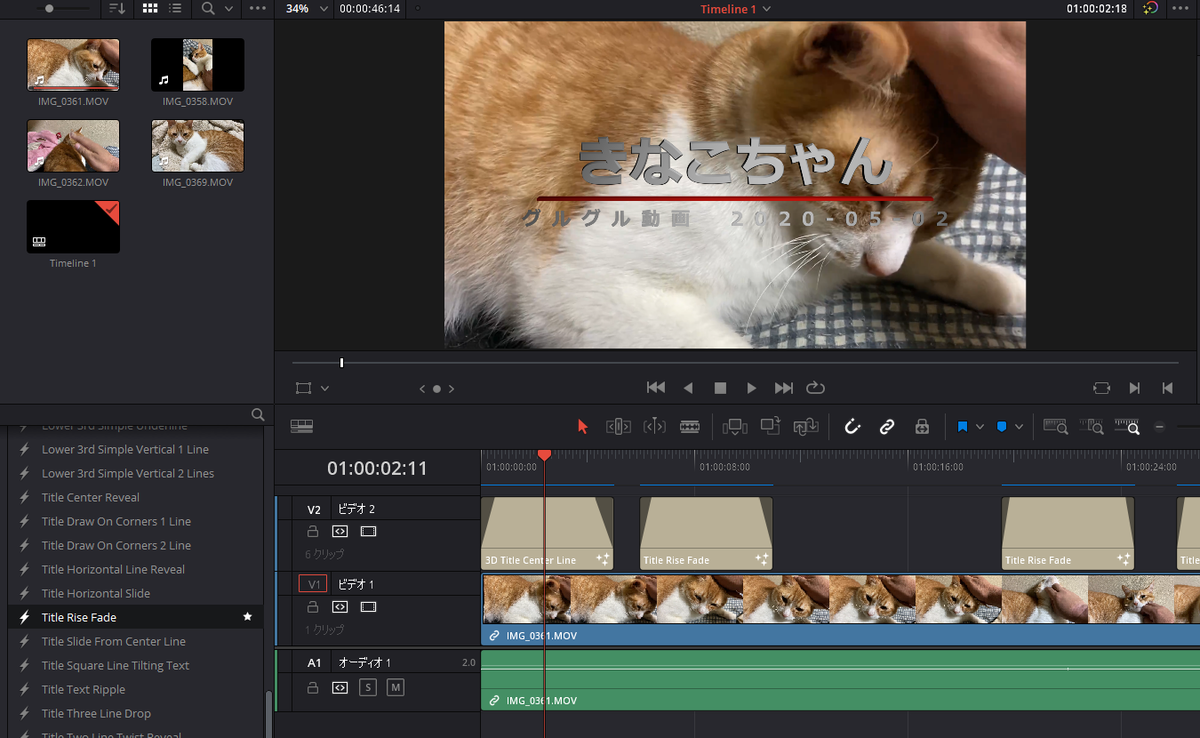Jump to next edit button

coord(1135,388)
